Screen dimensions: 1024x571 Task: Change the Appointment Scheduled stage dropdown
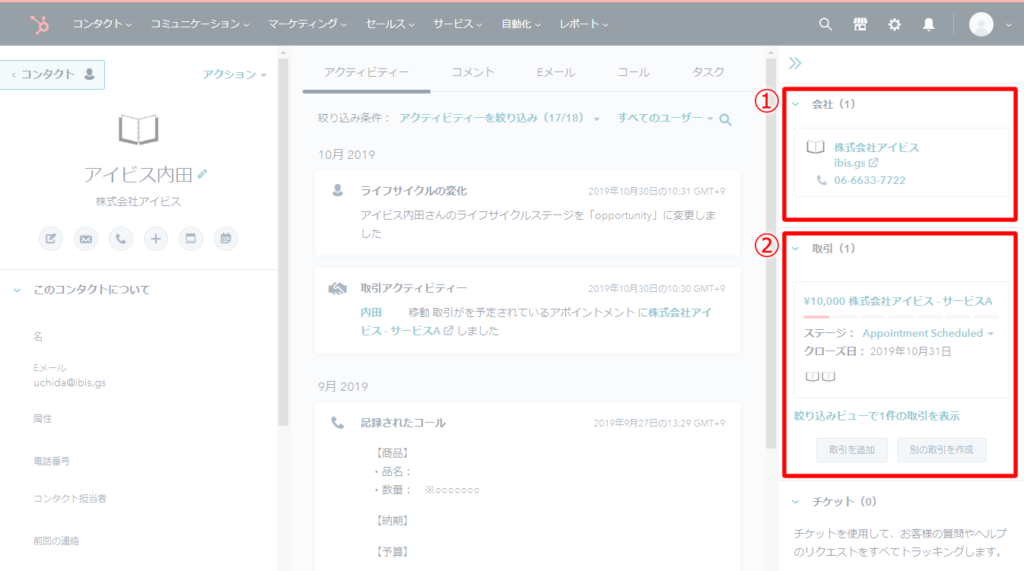click(928, 333)
